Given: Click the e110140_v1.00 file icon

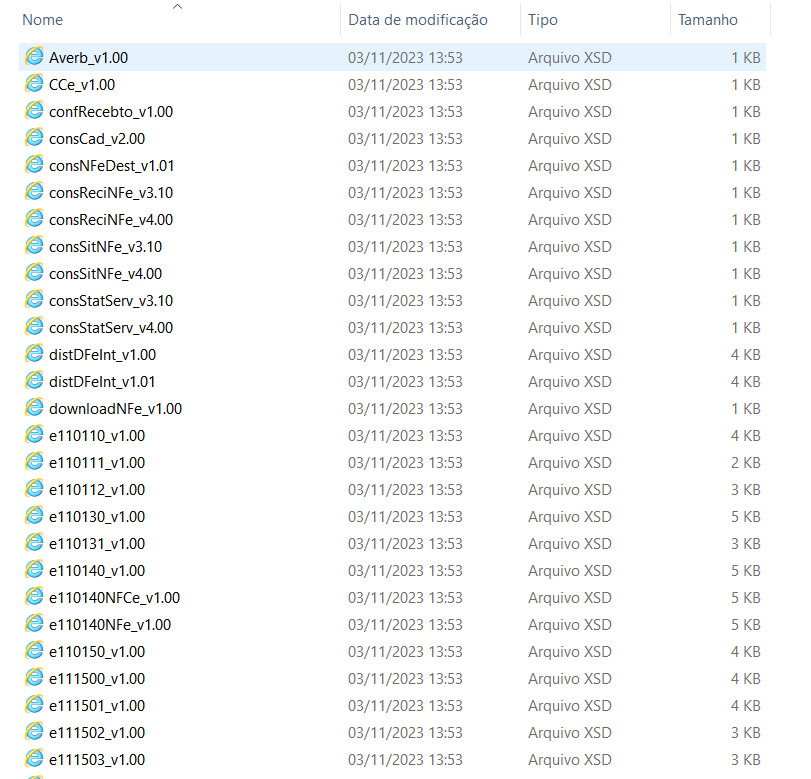Looking at the screenshot, I should (34, 570).
